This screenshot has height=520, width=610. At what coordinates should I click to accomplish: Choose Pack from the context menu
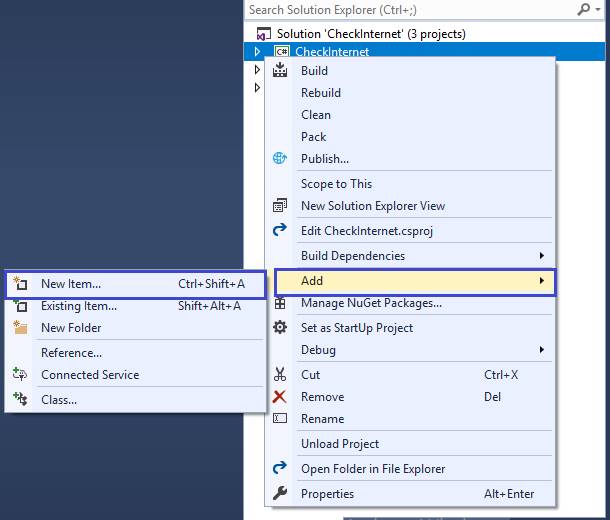click(x=314, y=137)
